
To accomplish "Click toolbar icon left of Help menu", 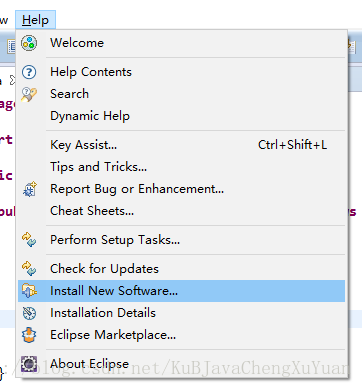I will point(11,46).
